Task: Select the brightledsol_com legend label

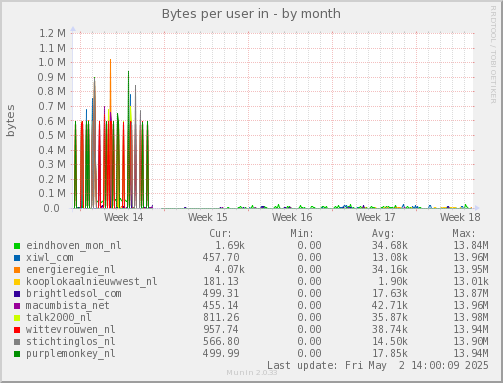Action: (x=74, y=294)
